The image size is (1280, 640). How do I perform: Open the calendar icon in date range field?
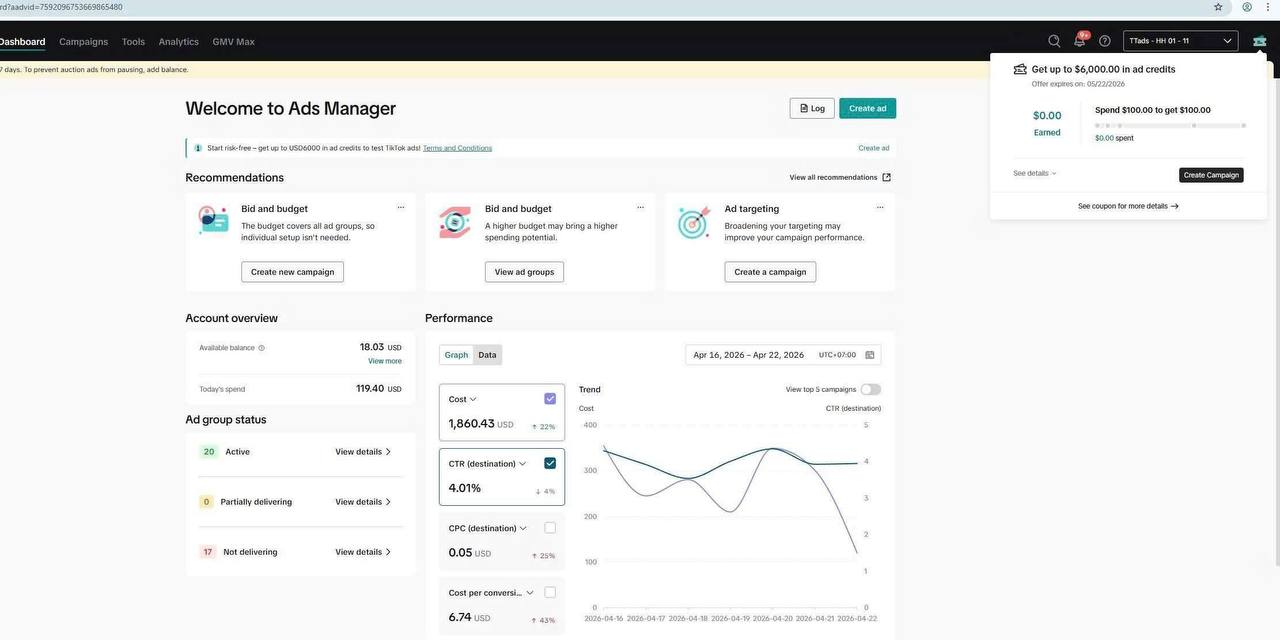pos(870,355)
